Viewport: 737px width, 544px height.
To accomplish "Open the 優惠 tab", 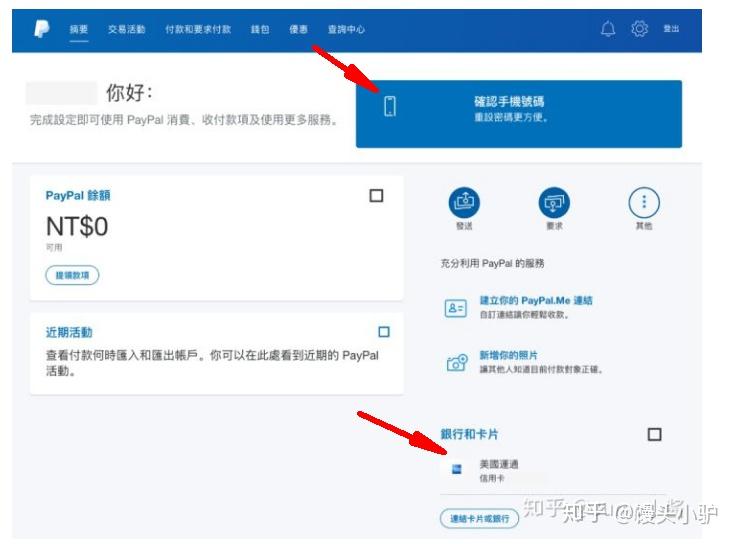I will click(298, 29).
